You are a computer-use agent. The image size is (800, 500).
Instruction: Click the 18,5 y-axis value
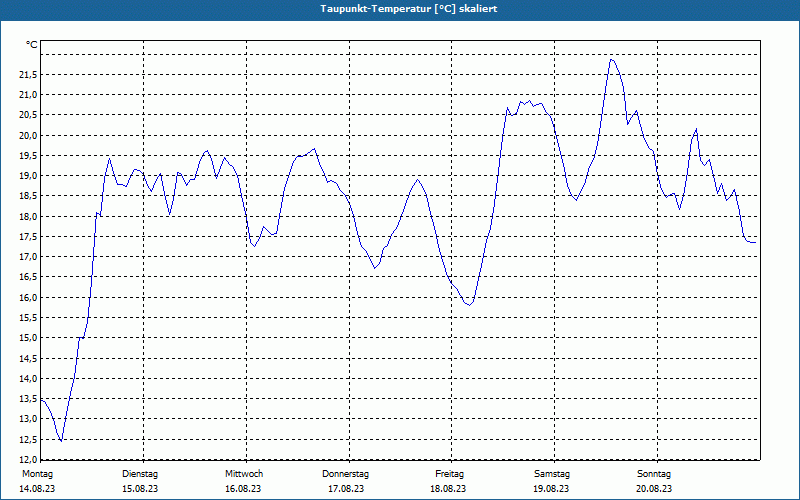click(28, 196)
